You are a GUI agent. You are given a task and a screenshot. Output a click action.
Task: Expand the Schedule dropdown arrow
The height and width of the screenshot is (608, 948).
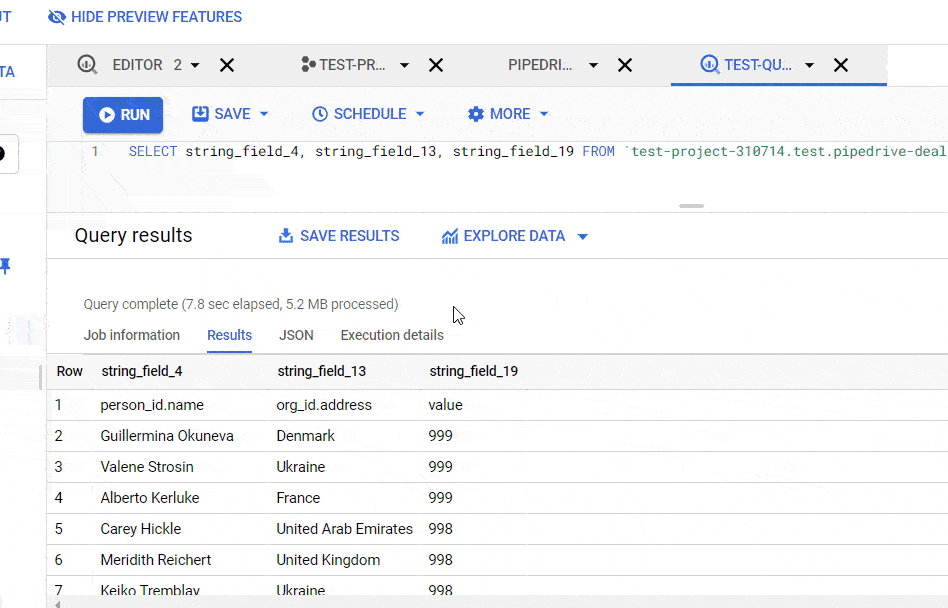tap(420, 114)
